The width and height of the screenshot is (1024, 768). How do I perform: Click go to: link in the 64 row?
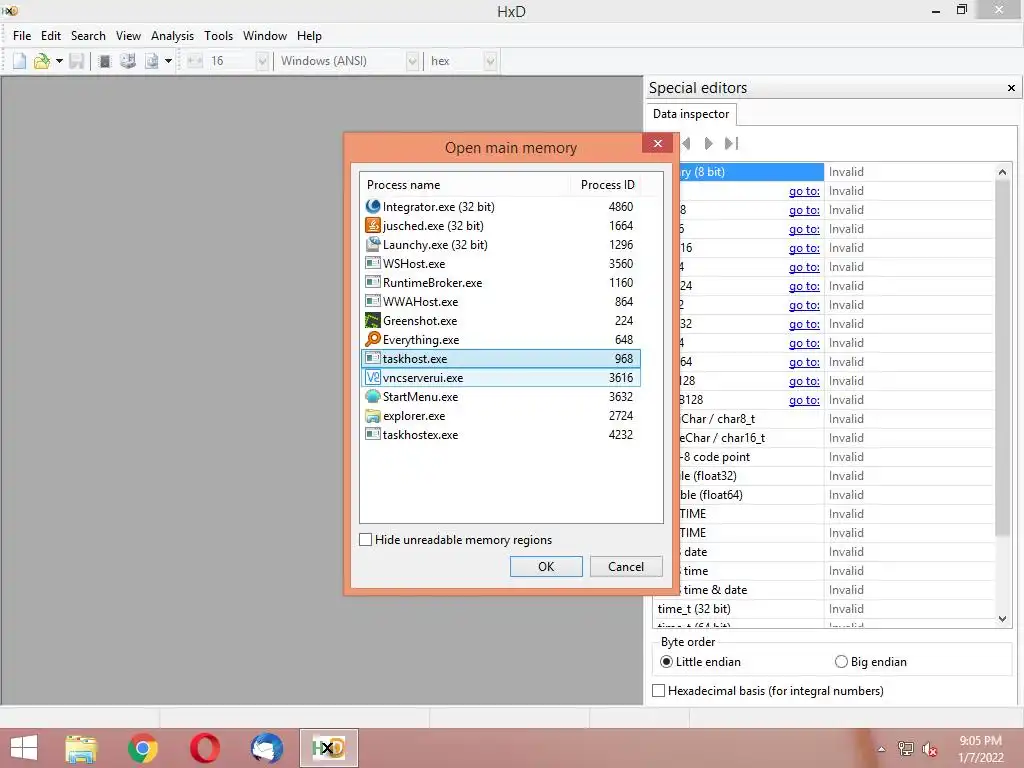804,362
